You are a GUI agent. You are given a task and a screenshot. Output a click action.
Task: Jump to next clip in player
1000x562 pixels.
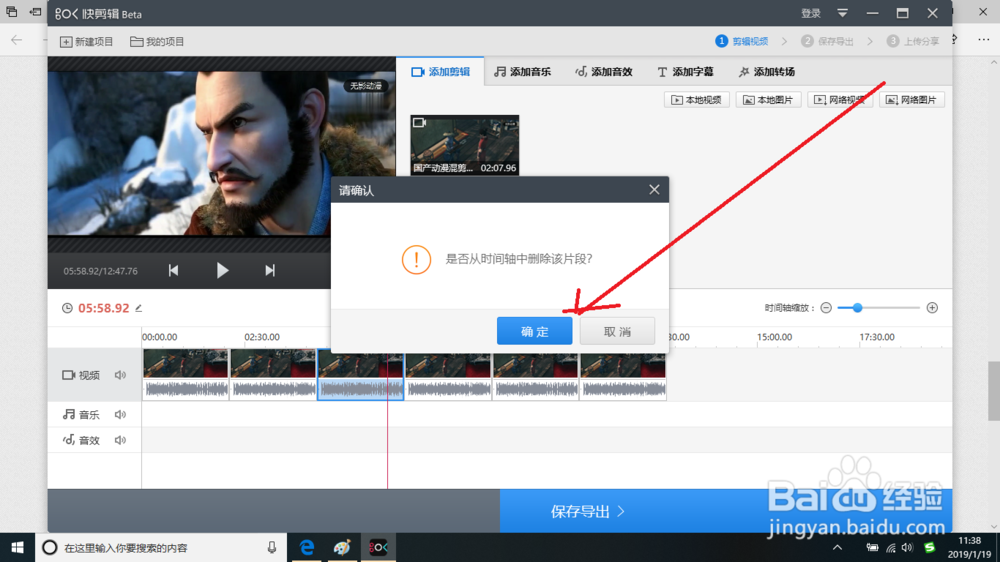[270, 270]
